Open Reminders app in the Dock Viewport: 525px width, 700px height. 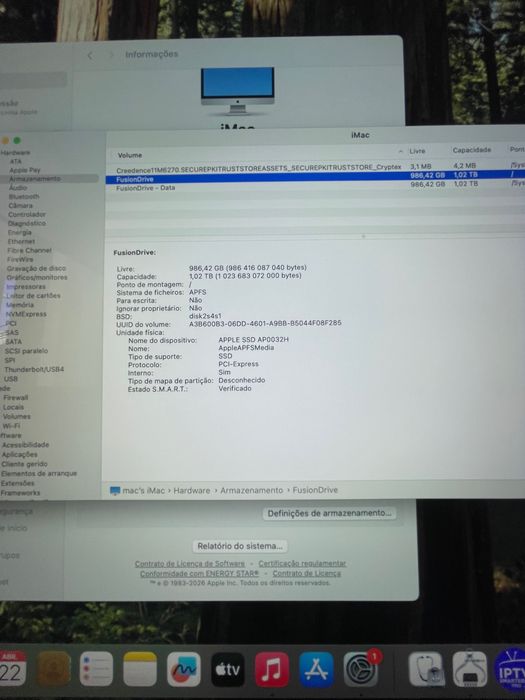[96, 669]
